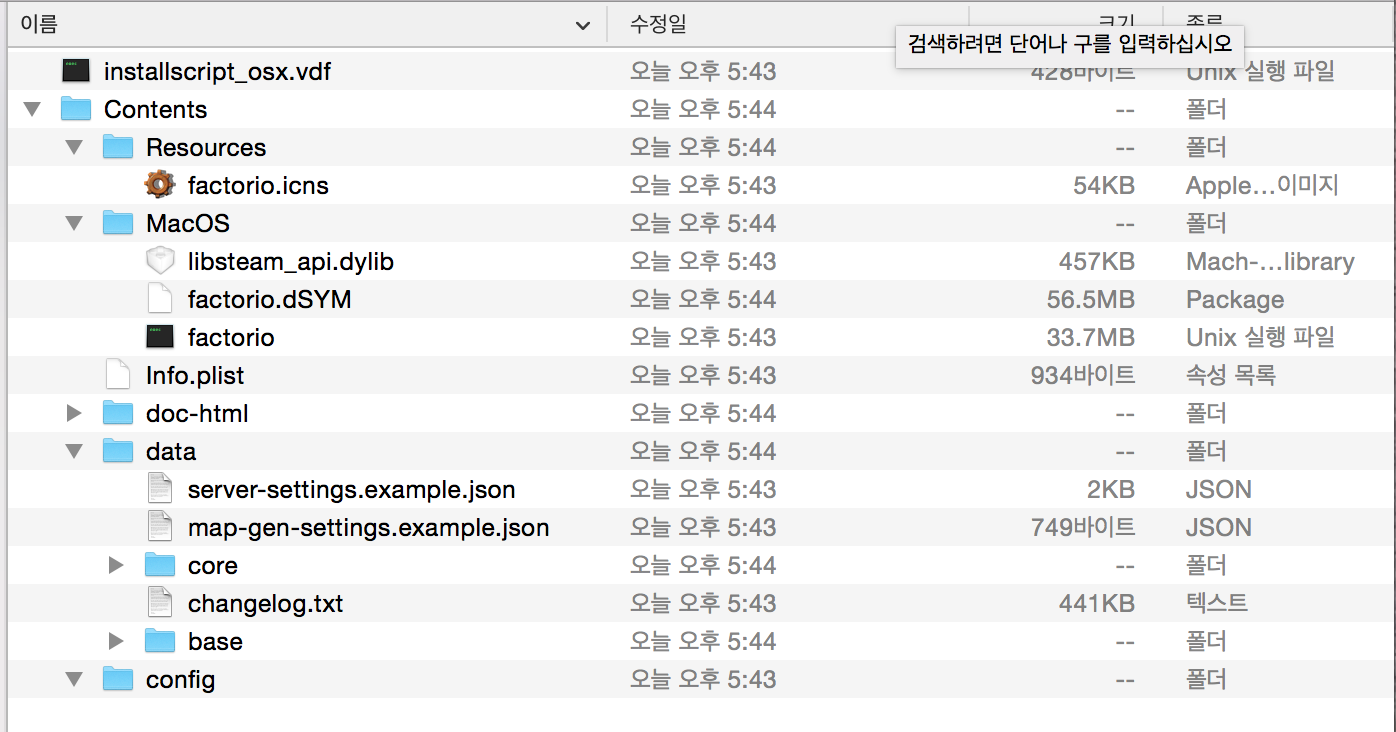
Task: Expand the doc-html folder
Action: tap(74, 413)
